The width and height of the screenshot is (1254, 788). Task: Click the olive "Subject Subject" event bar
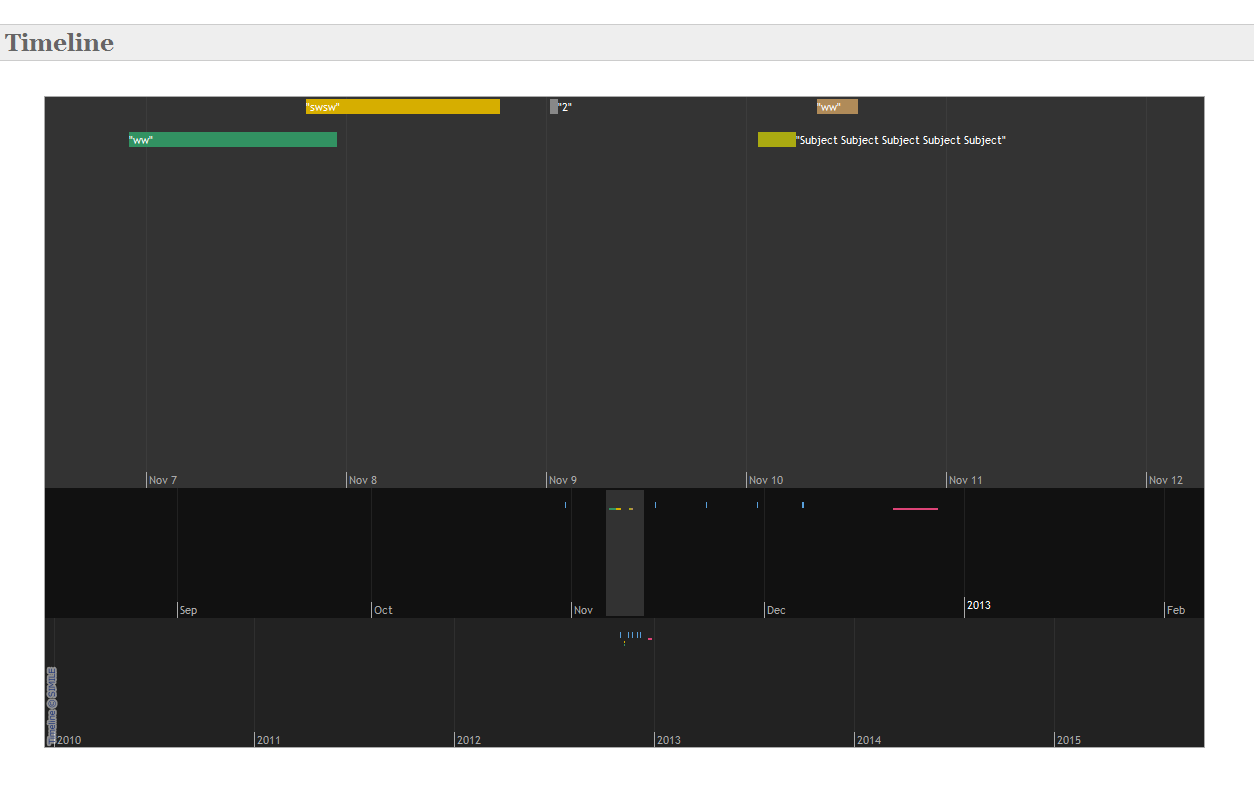(x=776, y=140)
